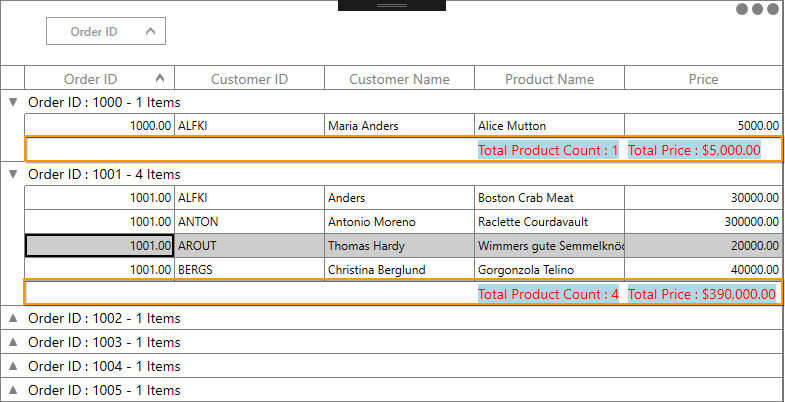Expand the Order ID 1002 group
This screenshot has width=785, height=402.
click(13, 318)
